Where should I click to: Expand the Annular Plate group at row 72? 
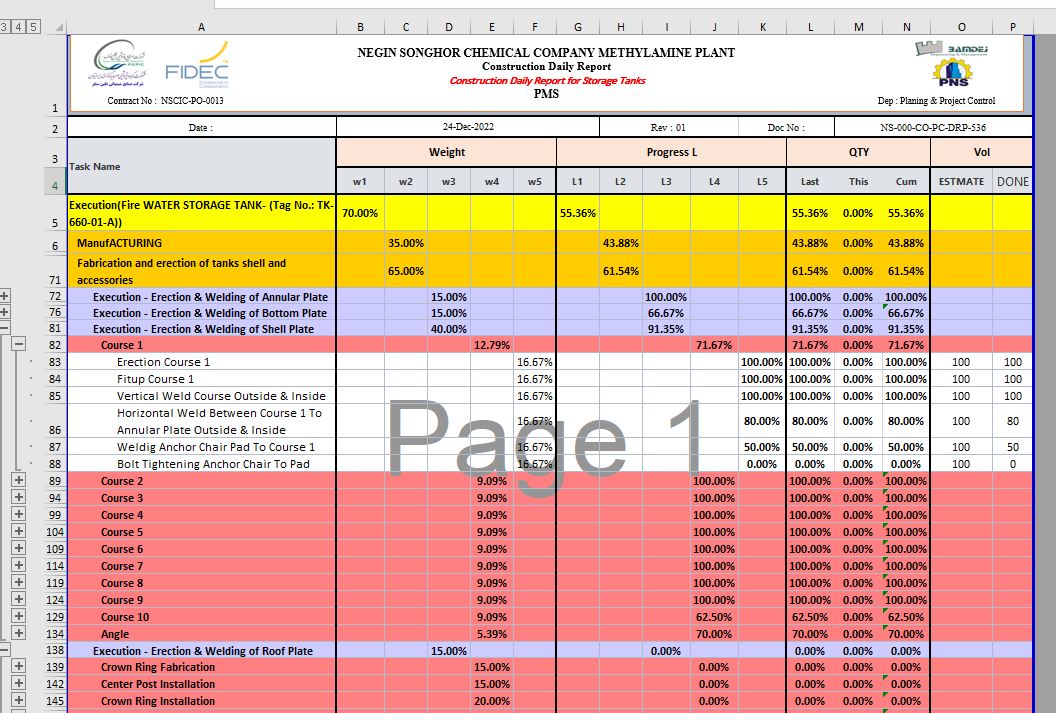coord(5,296)
